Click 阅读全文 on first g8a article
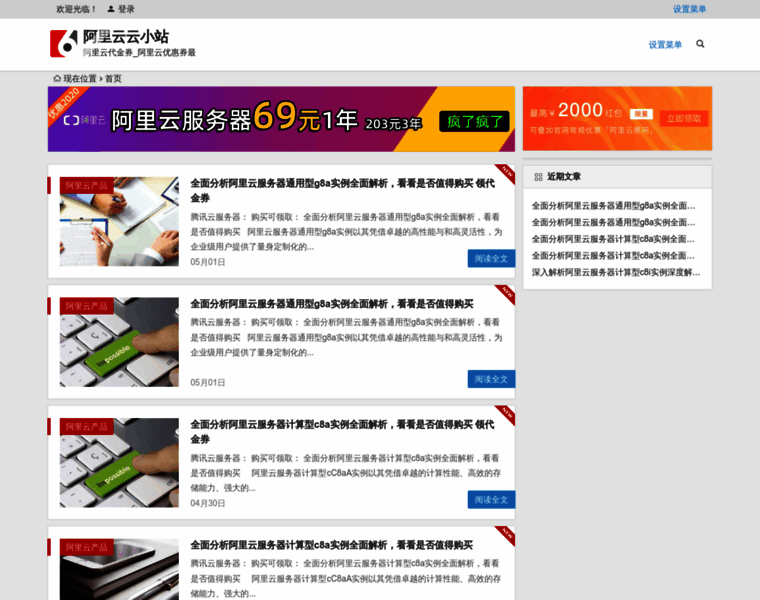 pyautogui.click(x=491, y=259)
